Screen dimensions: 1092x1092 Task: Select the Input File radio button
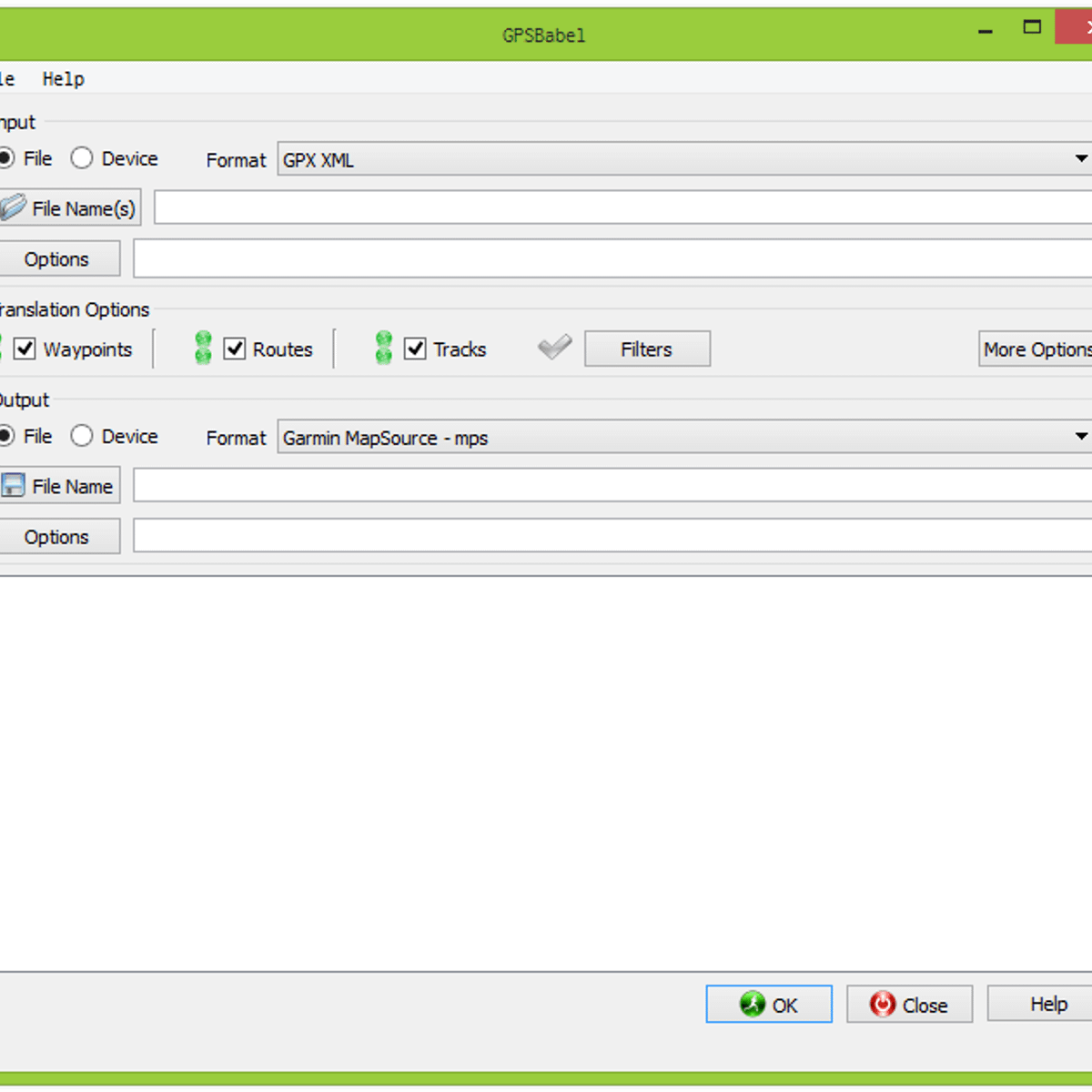[x=5, y=158]
